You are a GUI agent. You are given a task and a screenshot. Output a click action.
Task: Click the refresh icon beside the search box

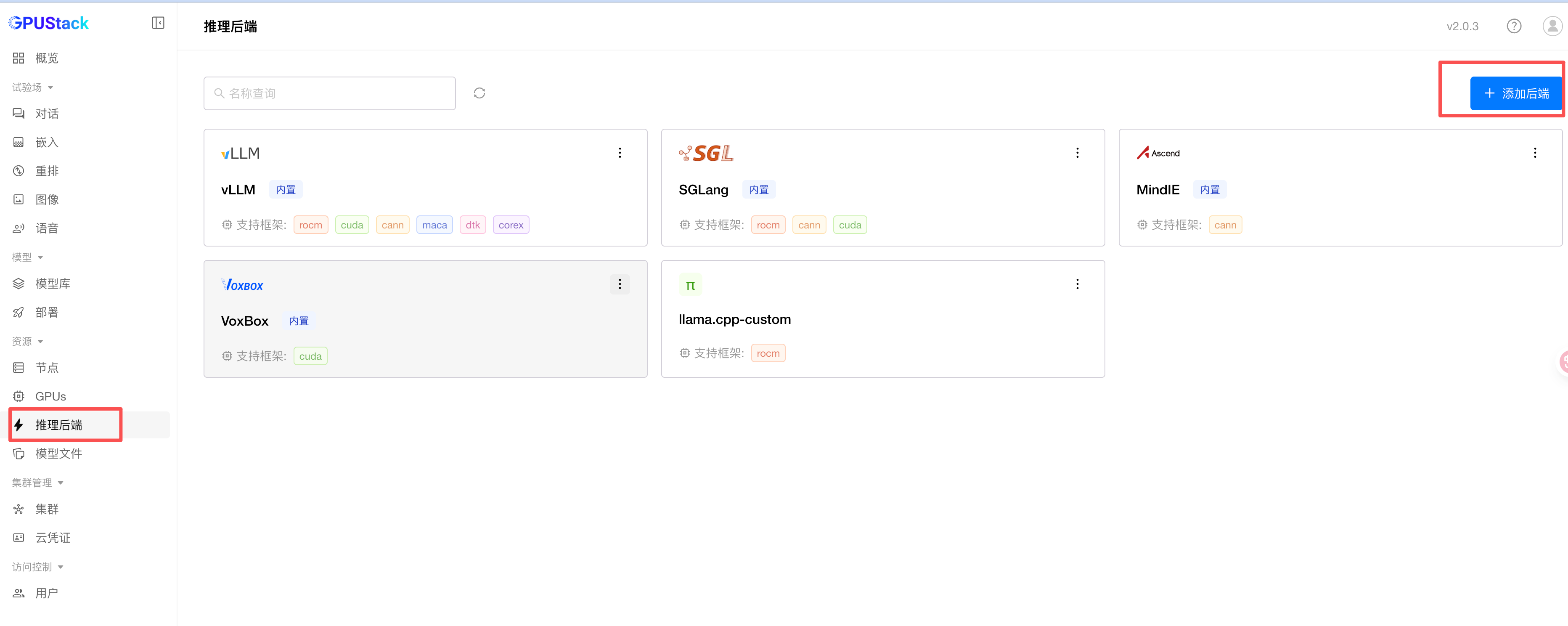tap(479, 93)
